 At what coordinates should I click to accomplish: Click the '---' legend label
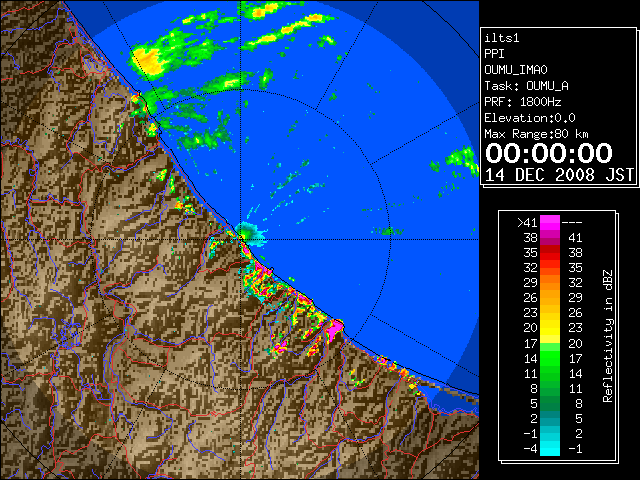(572, 223)
